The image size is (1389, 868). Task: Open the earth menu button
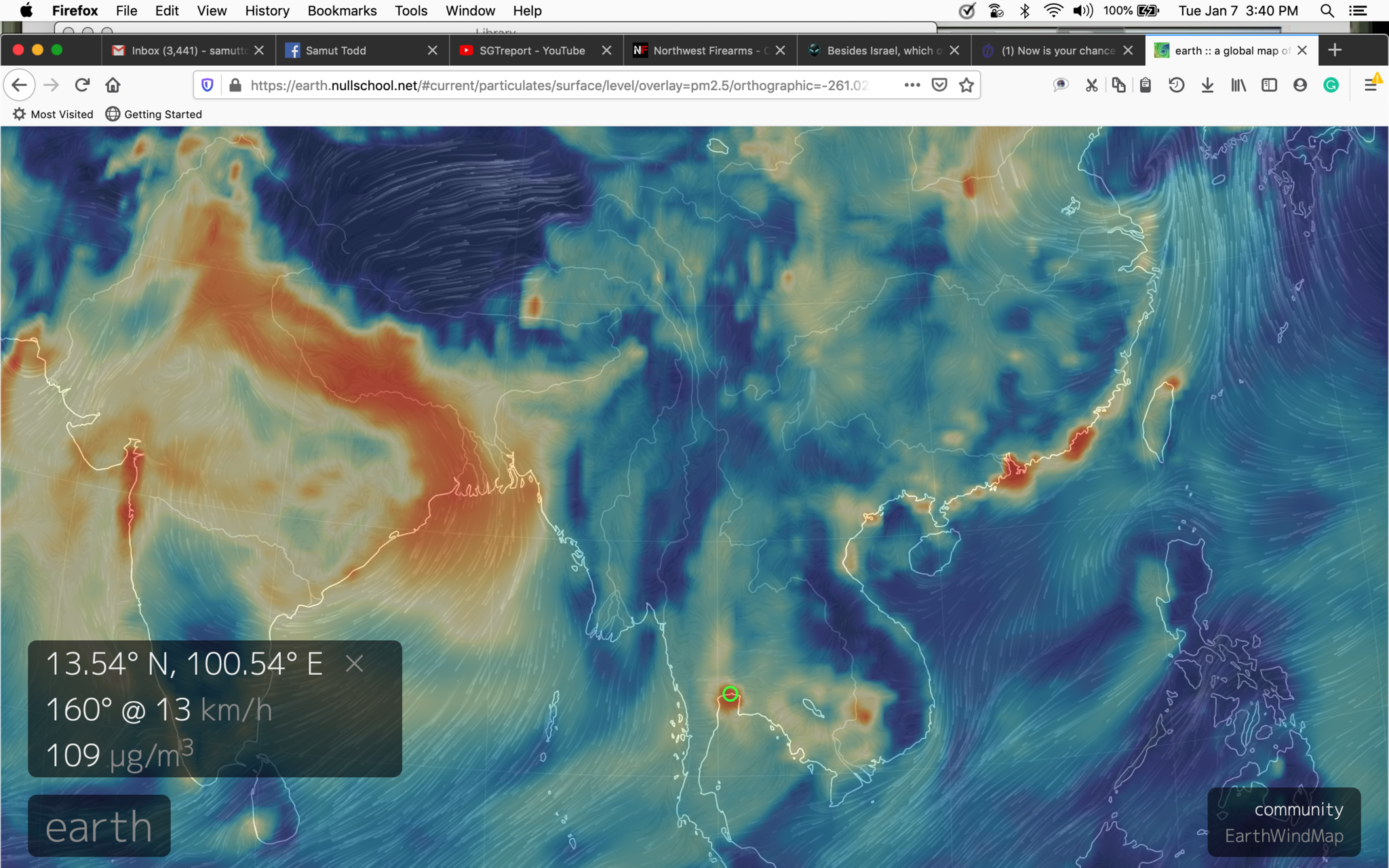(x=99, y=827)
